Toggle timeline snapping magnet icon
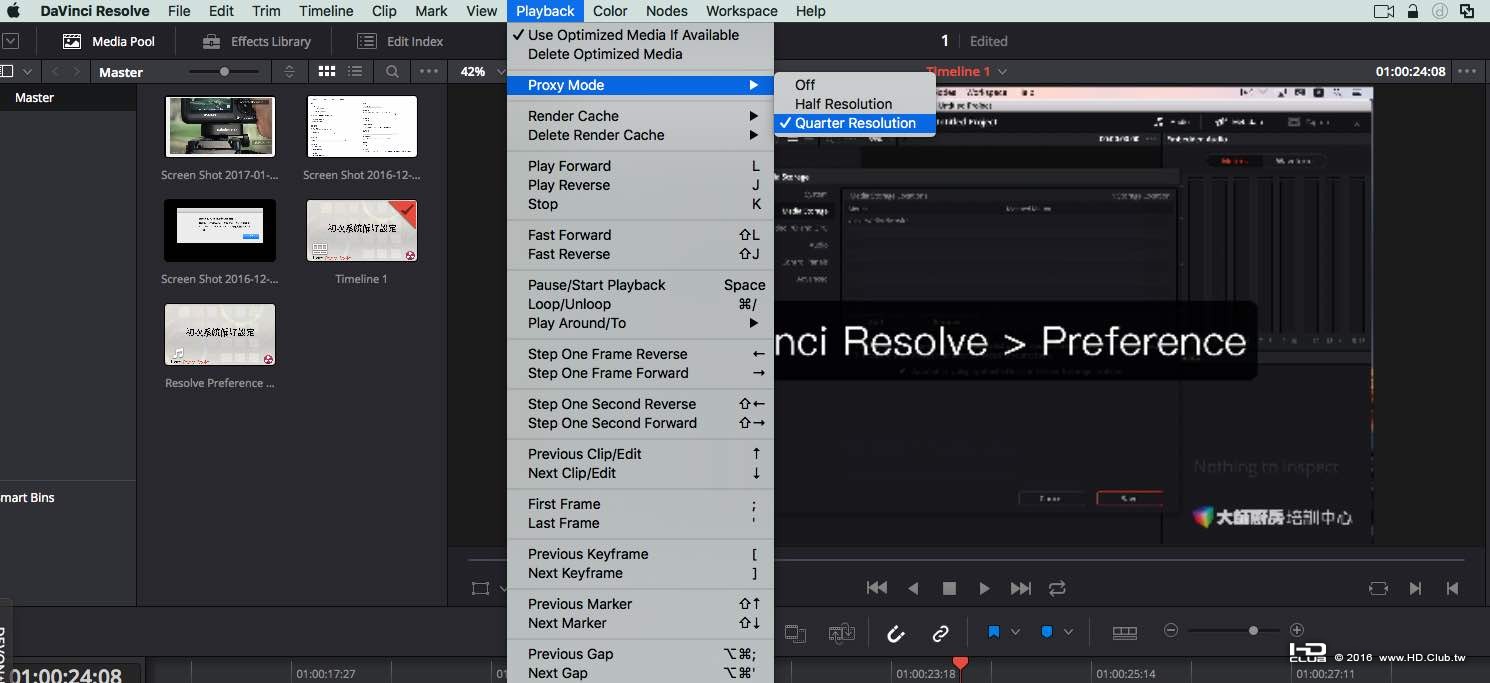1490x683 pixels. point(896,632)
